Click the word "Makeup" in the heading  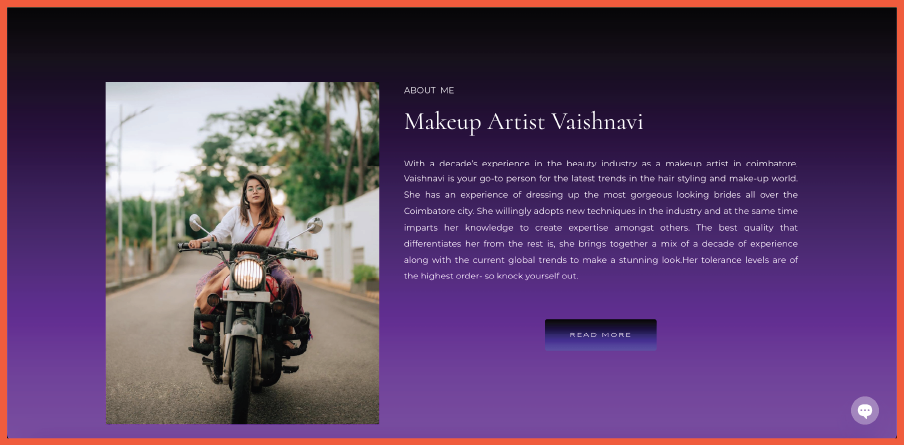point(442,122)
